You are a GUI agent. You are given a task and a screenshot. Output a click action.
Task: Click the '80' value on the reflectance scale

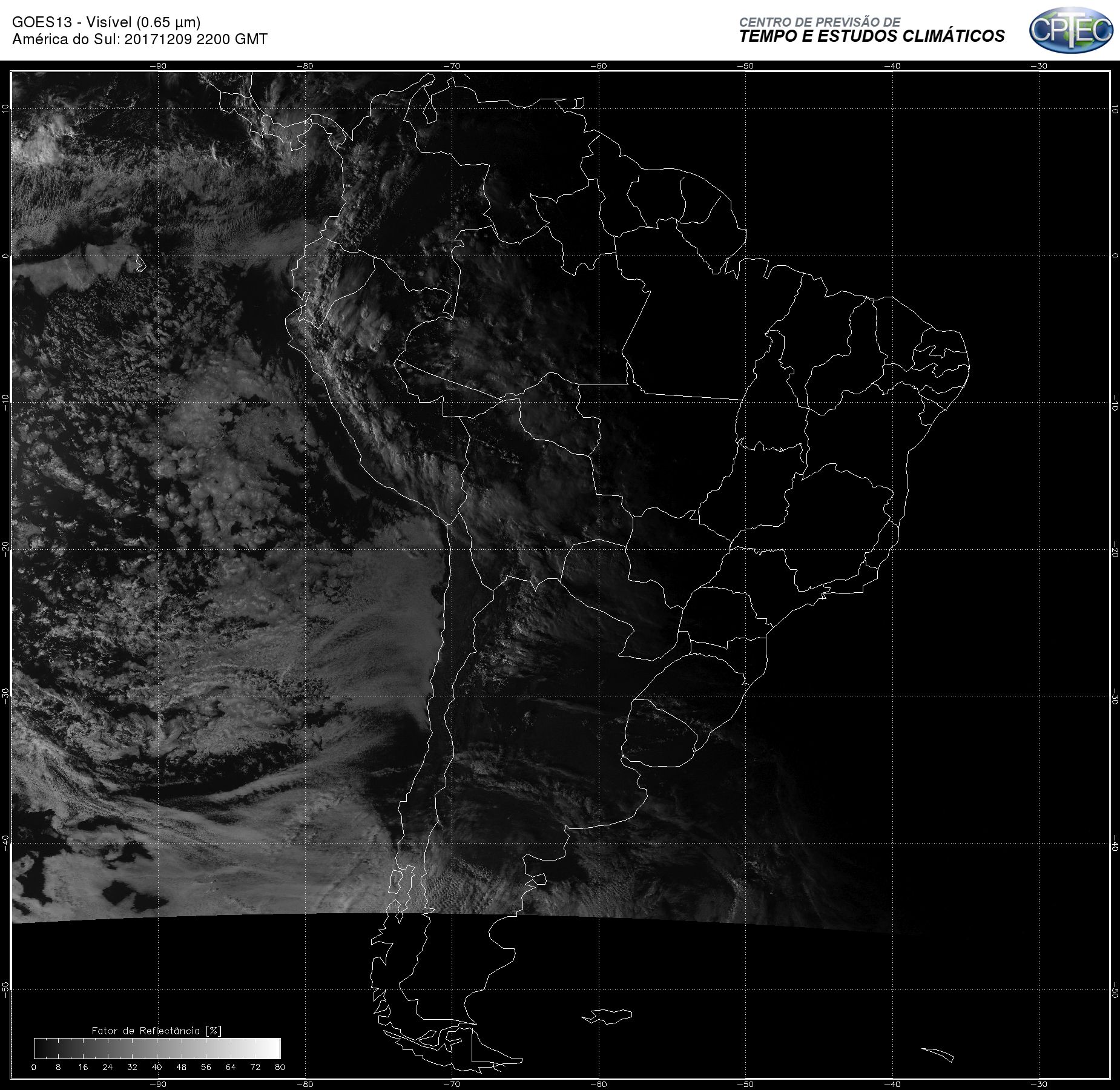pos(280,1067)
